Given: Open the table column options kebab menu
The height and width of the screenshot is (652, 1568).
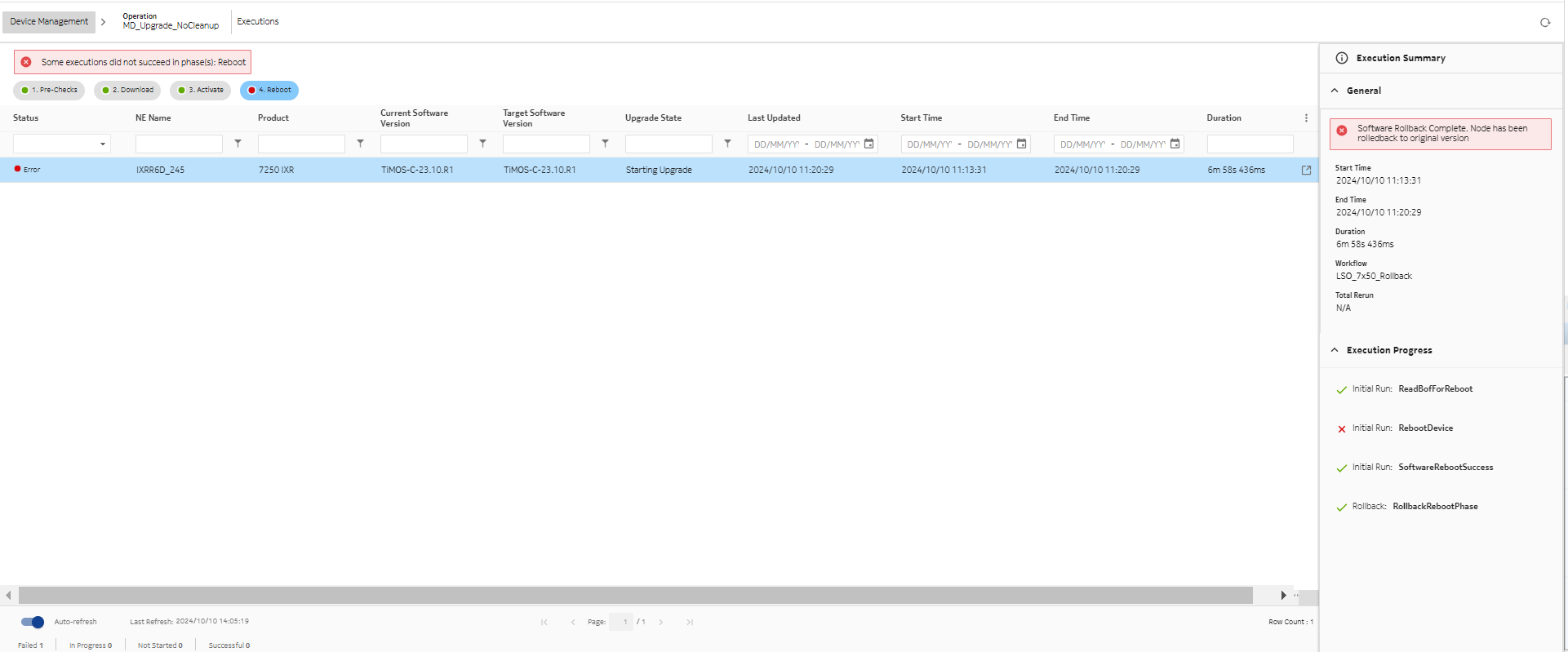Looking at the screenshot, I should pyautogui.click(x=1306, y=118).
